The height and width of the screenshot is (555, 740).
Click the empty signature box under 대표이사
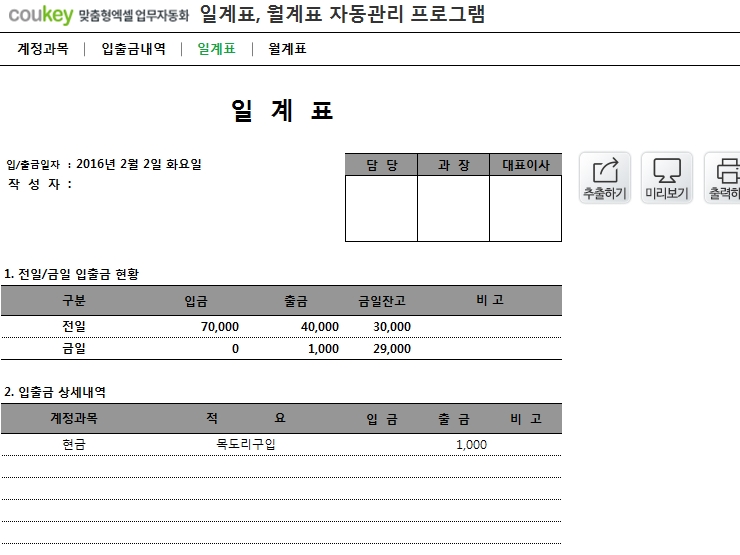(x=526, y=209)
